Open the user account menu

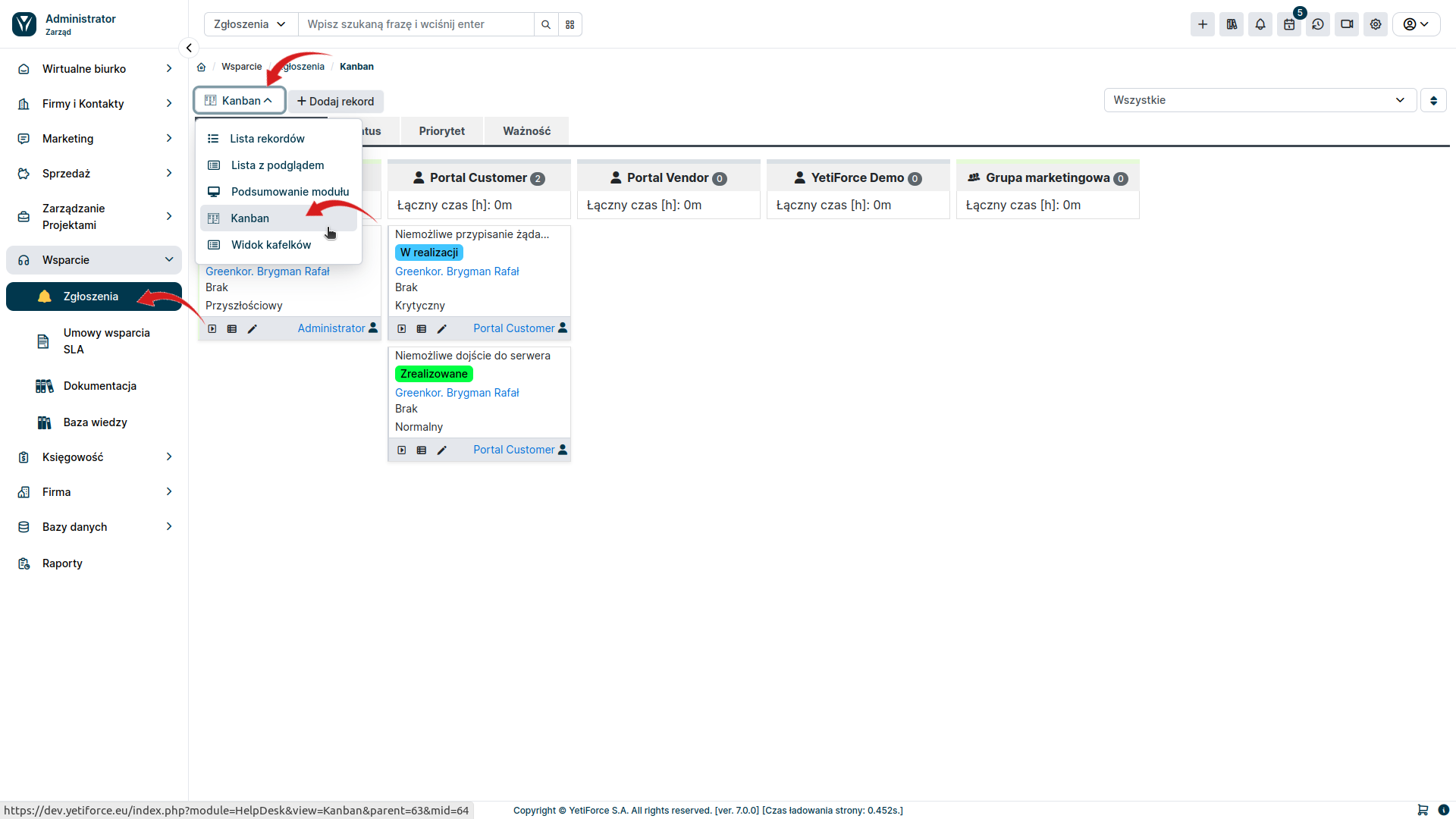tap(1416, 24)
